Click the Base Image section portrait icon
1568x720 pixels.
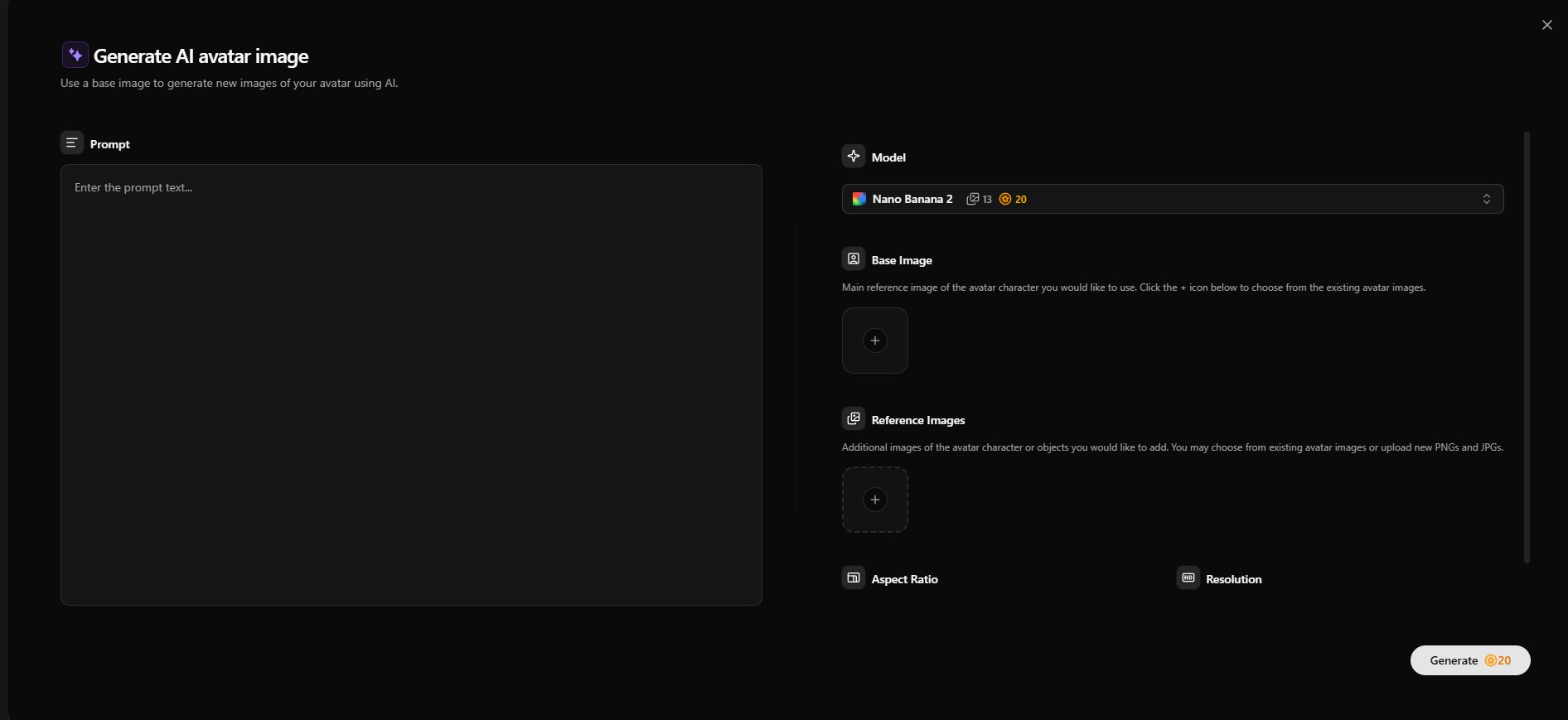(x=854, y=259)
